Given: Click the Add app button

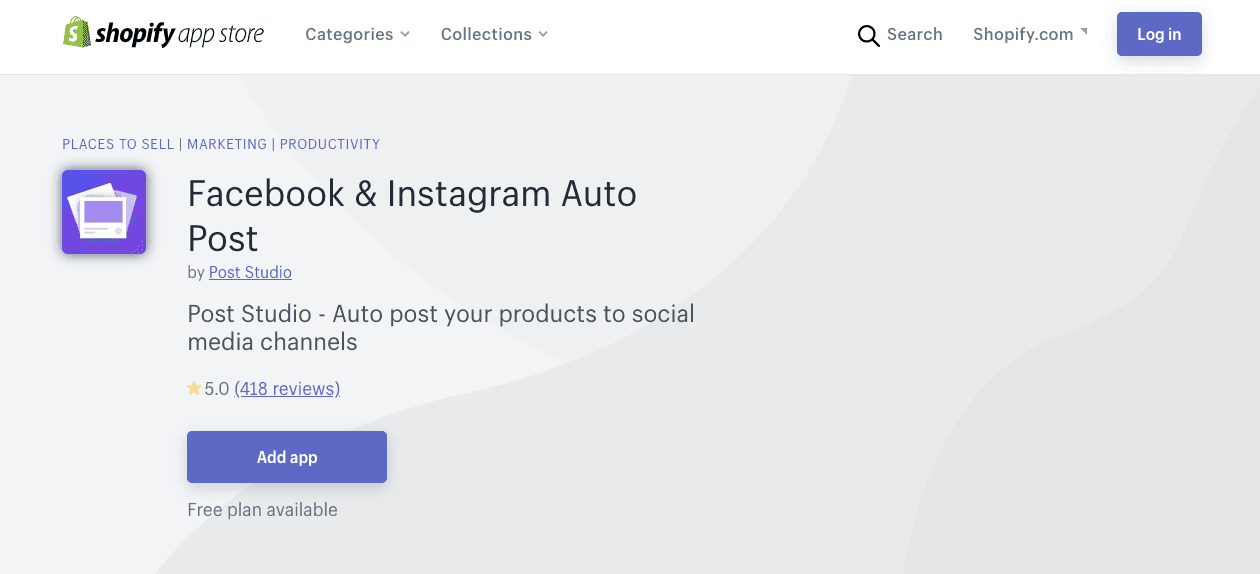Looking at the screenshot, I should point(287,457).
